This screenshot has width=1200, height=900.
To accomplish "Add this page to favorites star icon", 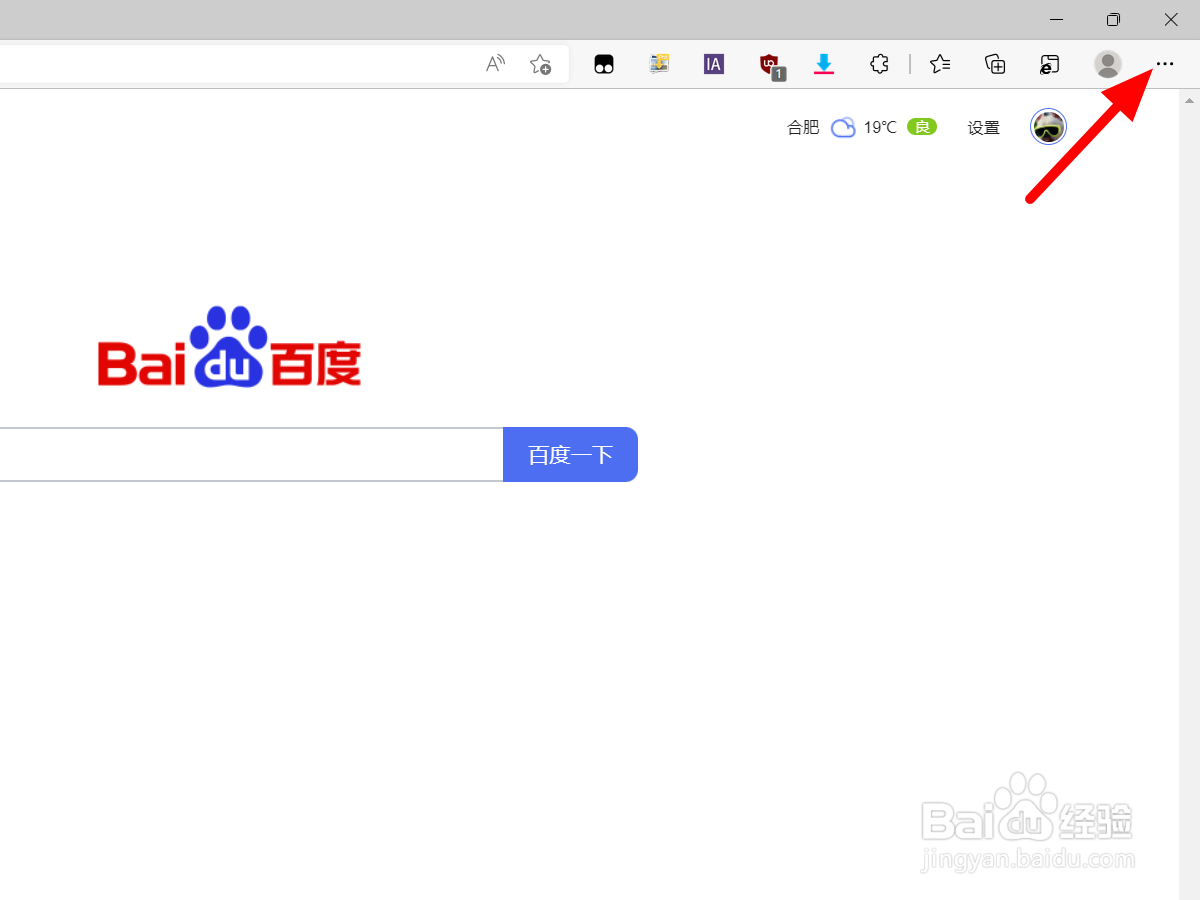I will point(540,64).
